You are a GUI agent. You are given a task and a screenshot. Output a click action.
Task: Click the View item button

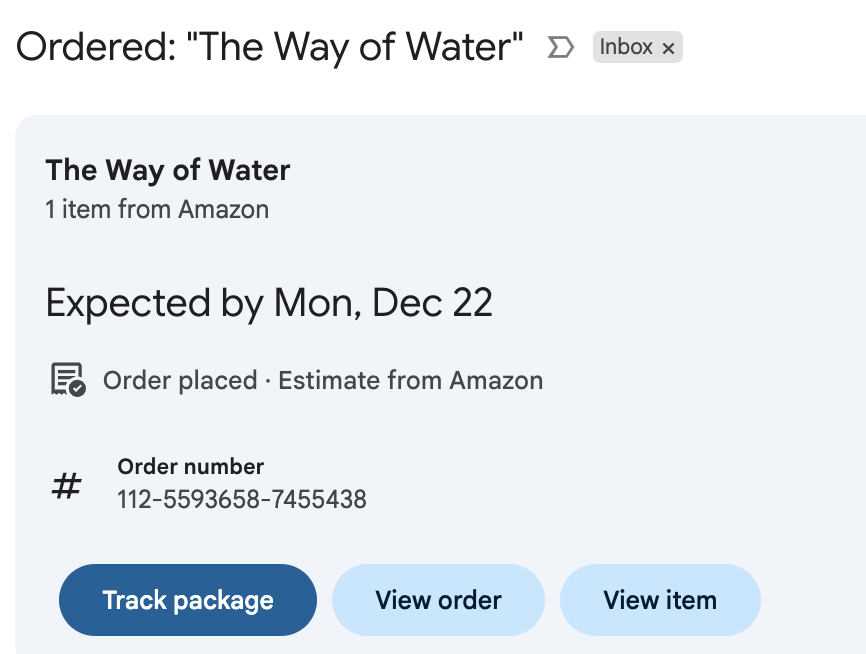point(660,600)
